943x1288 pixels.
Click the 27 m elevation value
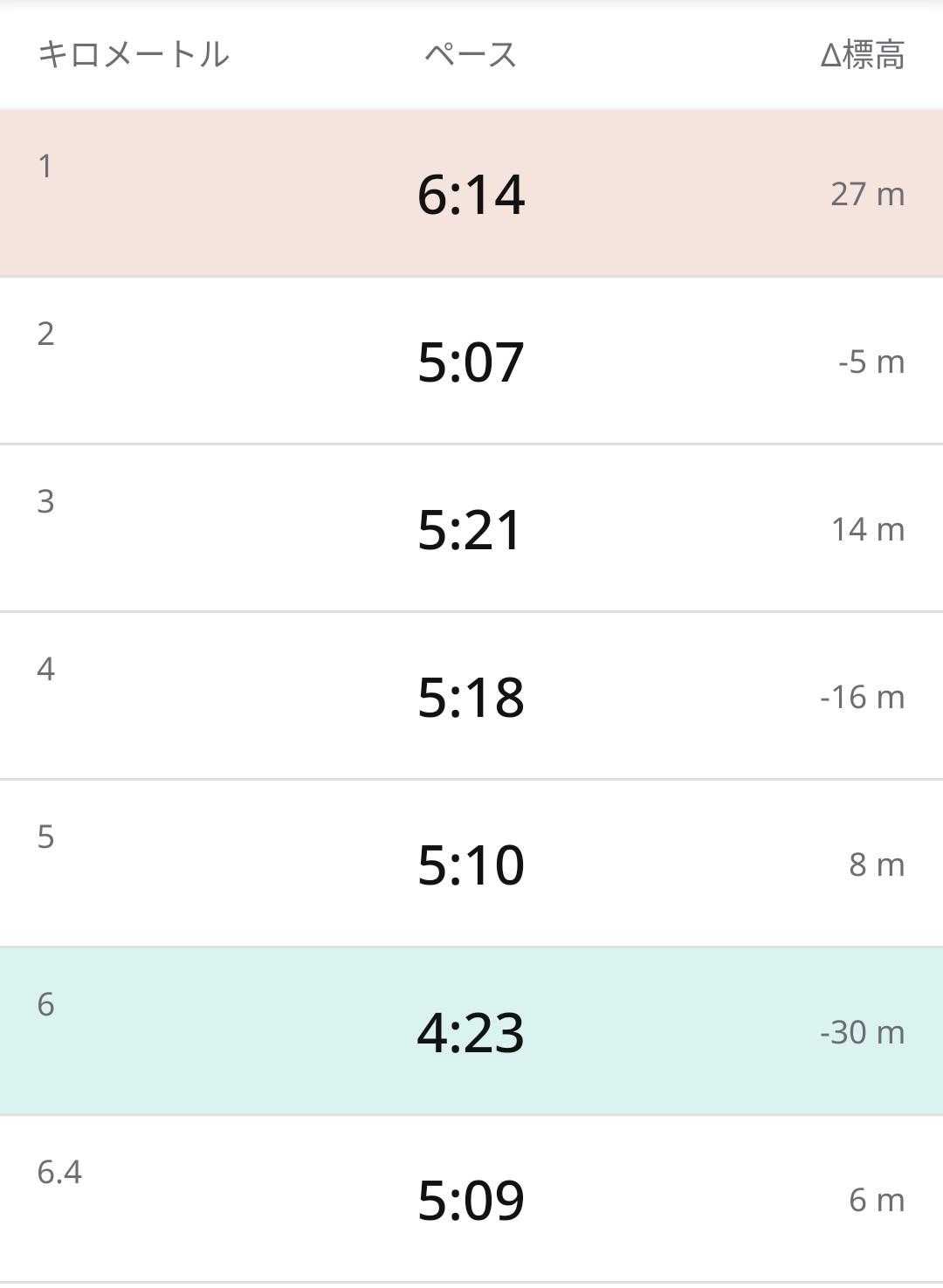click(x=867, y=194)
